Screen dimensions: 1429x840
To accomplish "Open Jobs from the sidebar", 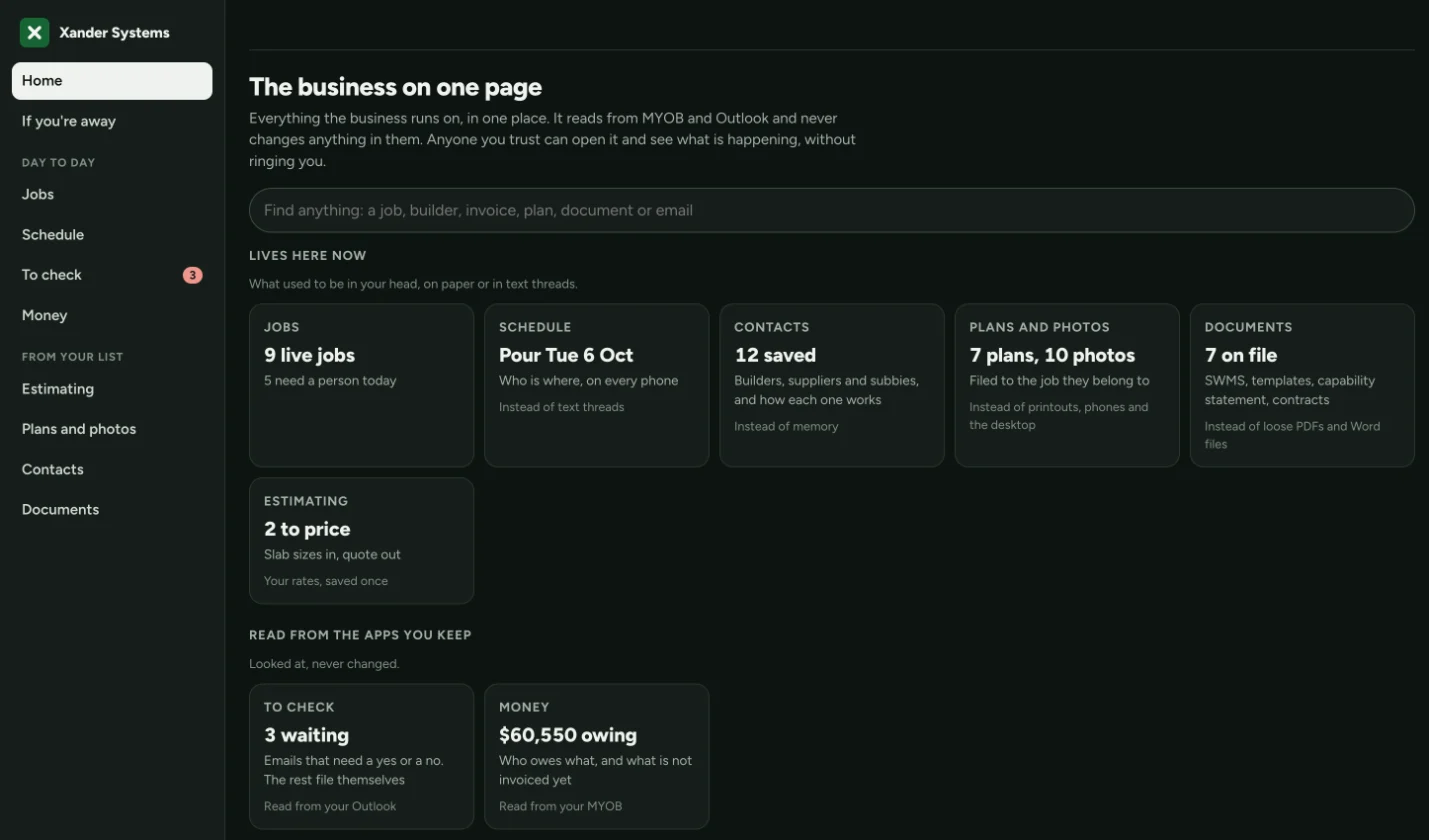I will (x=112, y=194).
